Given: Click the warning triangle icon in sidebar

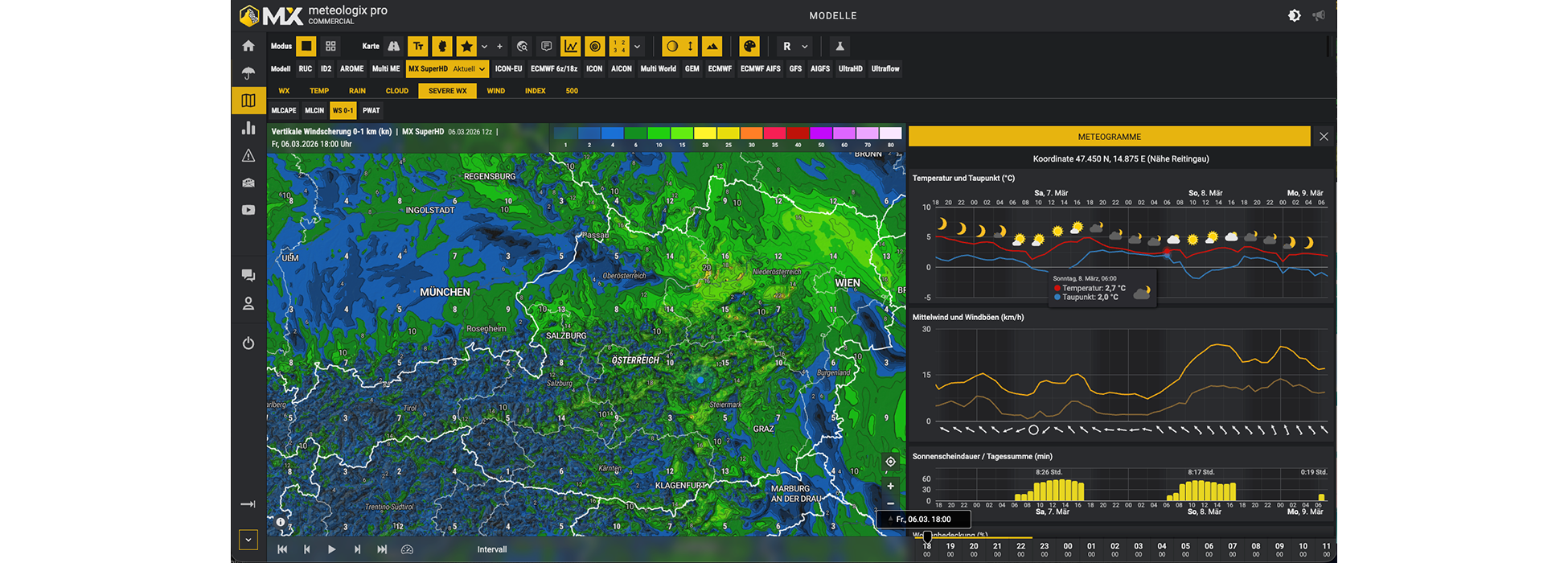Looking at the screenshot, I should [x=248, y=155].
